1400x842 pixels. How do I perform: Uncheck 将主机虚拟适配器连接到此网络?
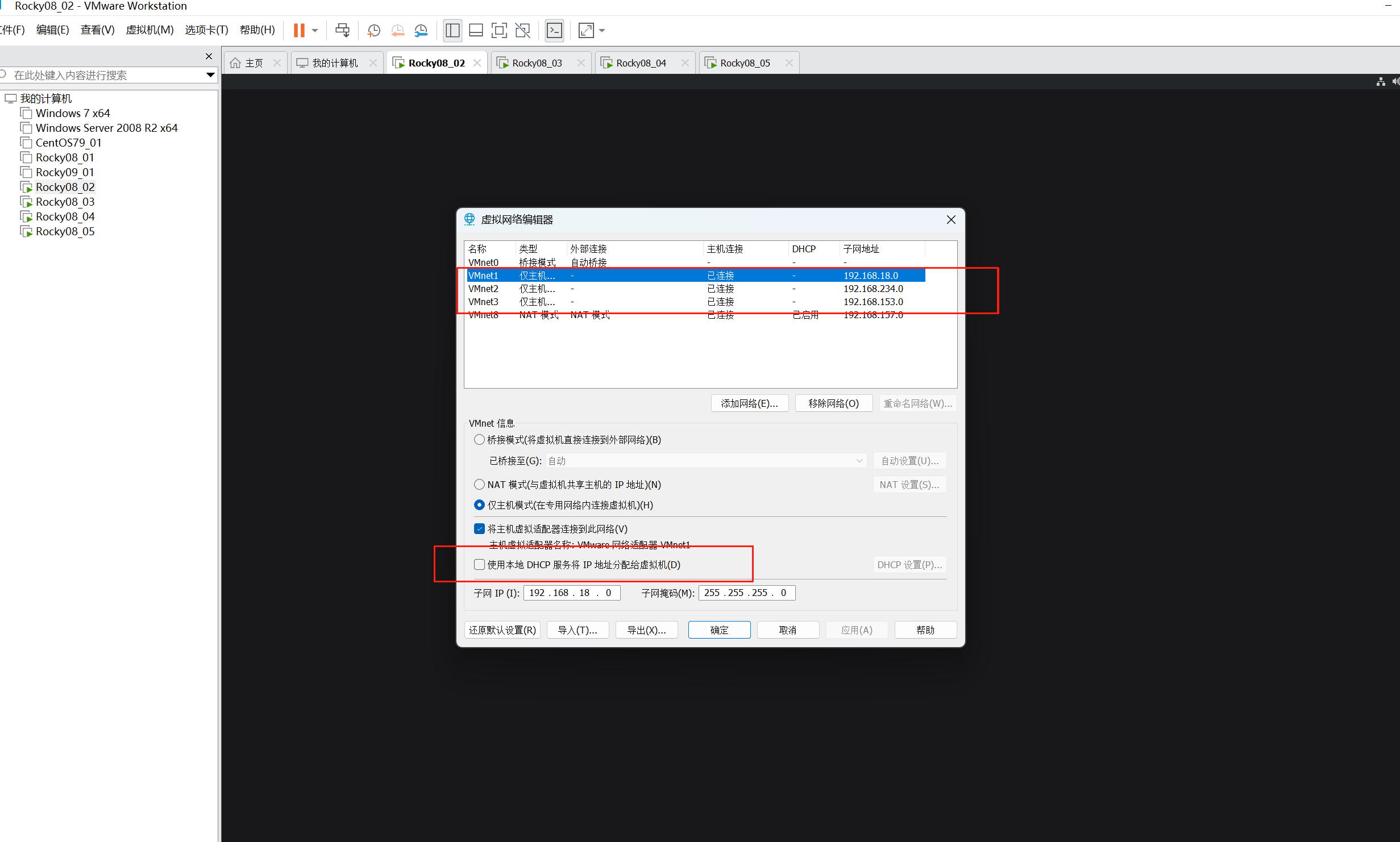(479, 529)
